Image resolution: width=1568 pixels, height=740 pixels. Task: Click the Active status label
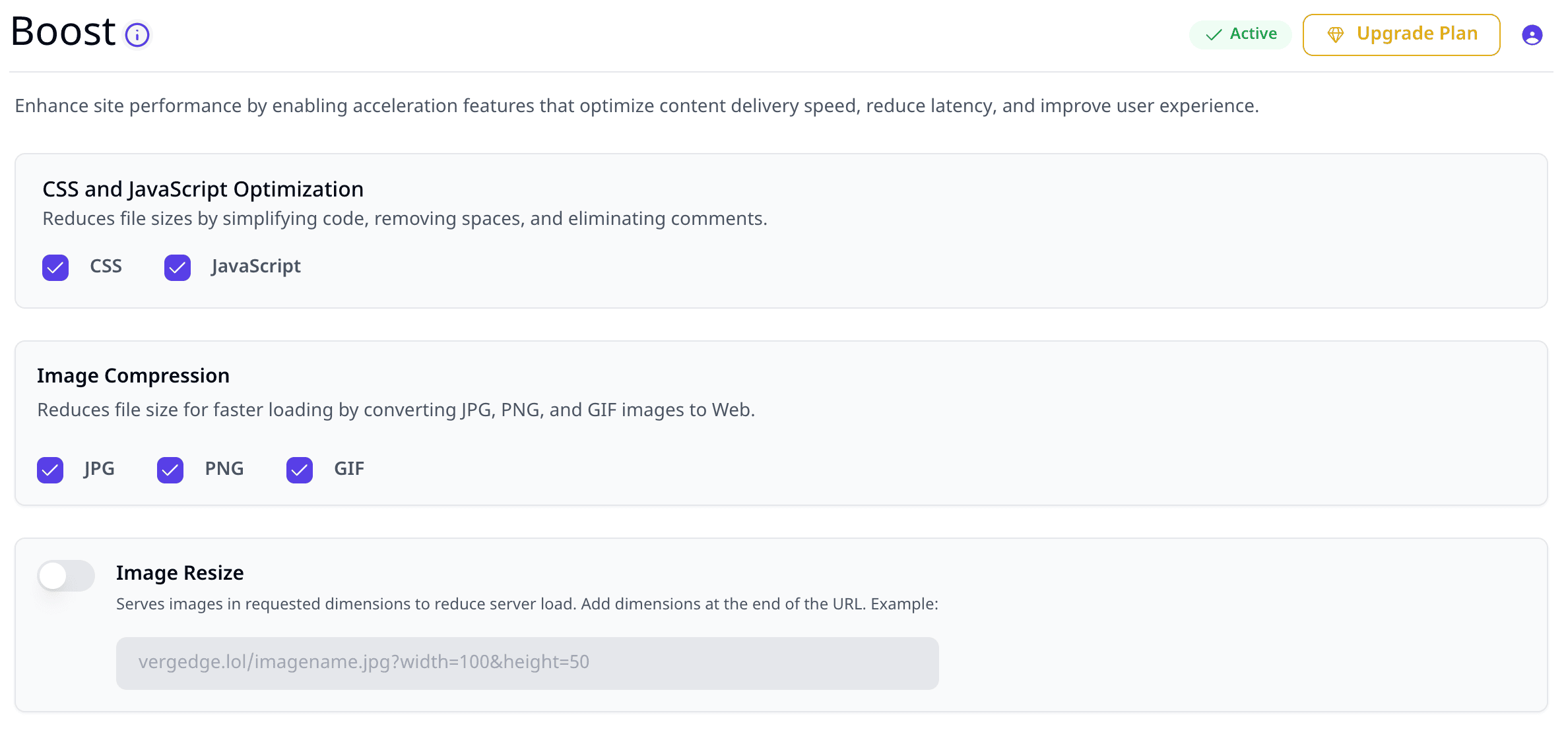coord(1253,34)
